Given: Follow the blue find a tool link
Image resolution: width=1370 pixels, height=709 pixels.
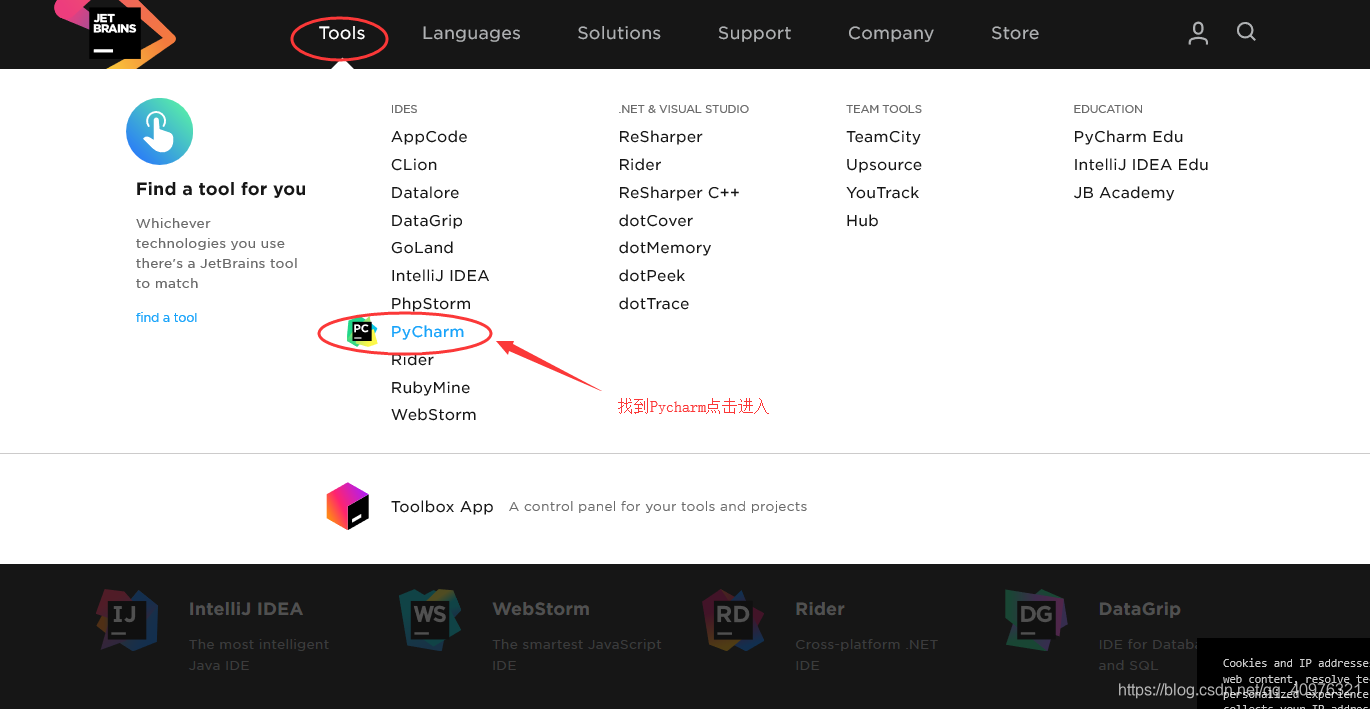Looking at the screenshot, I should [x=167, y=318].
